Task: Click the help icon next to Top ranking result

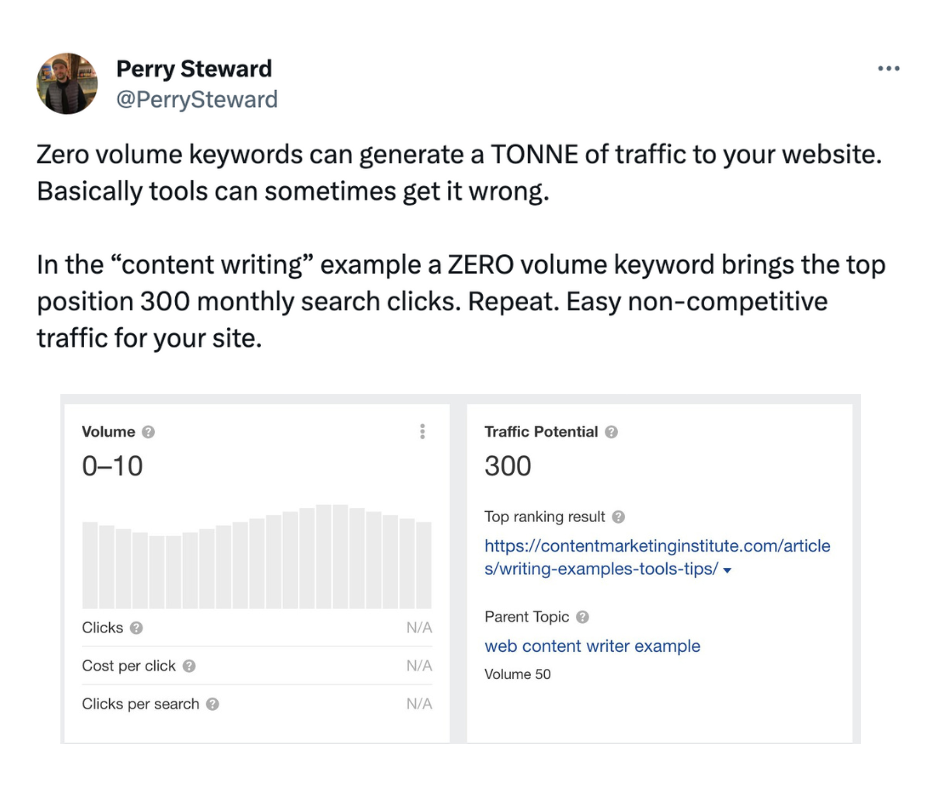Action: click(619, 516)
